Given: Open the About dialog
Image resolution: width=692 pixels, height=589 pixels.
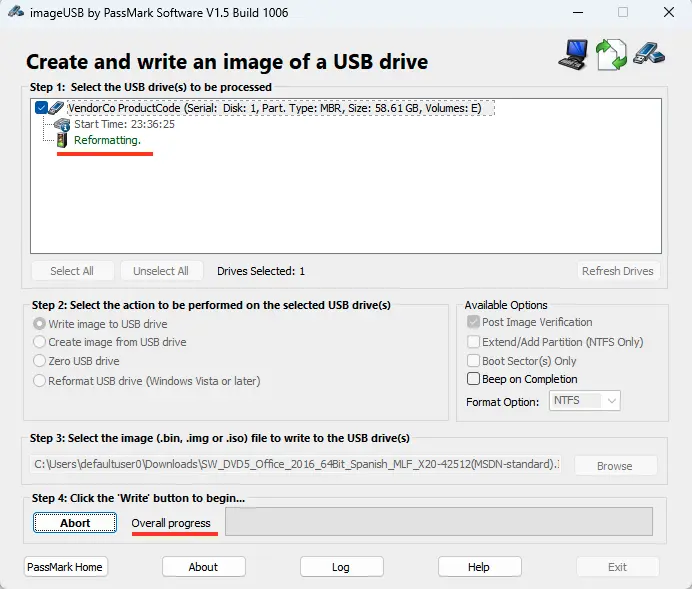Looking at the screenshot, I should click(x=203, y=567).
